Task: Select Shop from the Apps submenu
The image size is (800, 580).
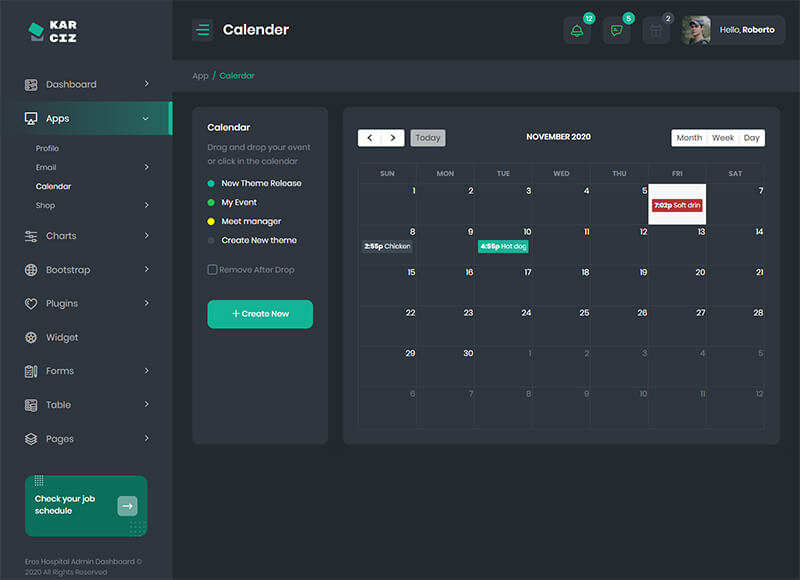Action: (x=45, y=205)
